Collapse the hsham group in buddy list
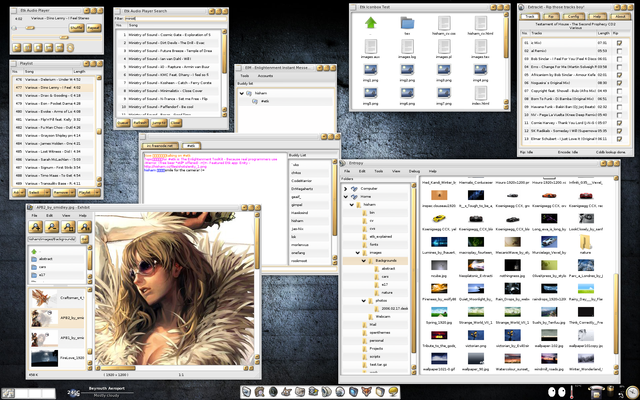 tap(242, 92)
